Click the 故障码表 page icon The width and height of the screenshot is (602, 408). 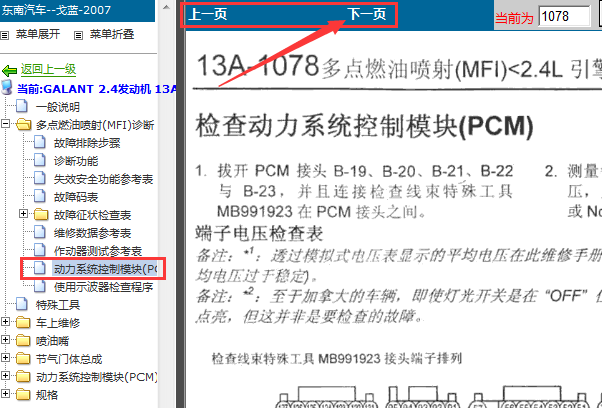pyautogui.click(x=40, y=196)
